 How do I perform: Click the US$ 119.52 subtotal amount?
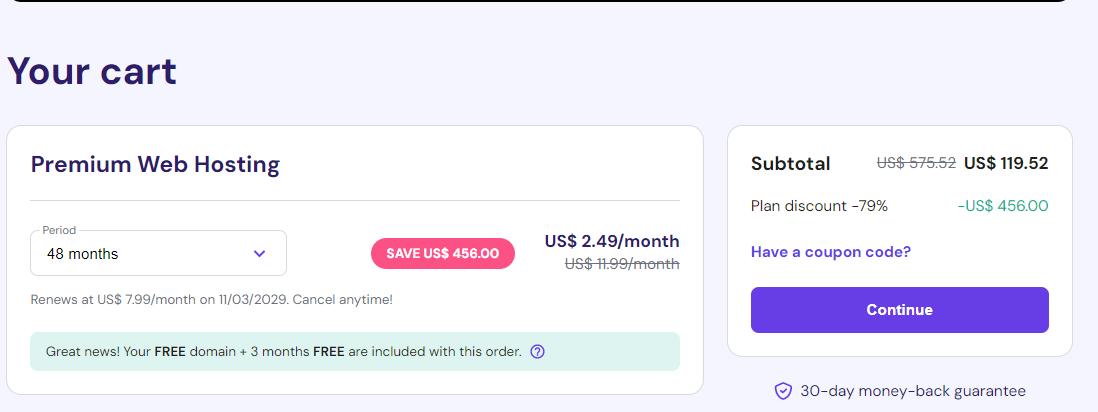pos(1006,163)
